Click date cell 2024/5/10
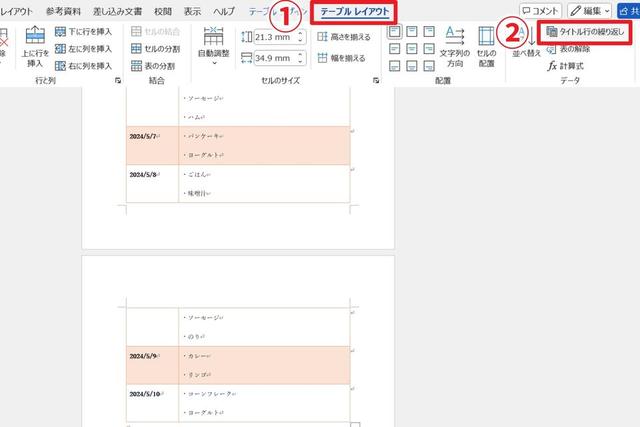Screen dimensions: 640x427 point(147,394)
